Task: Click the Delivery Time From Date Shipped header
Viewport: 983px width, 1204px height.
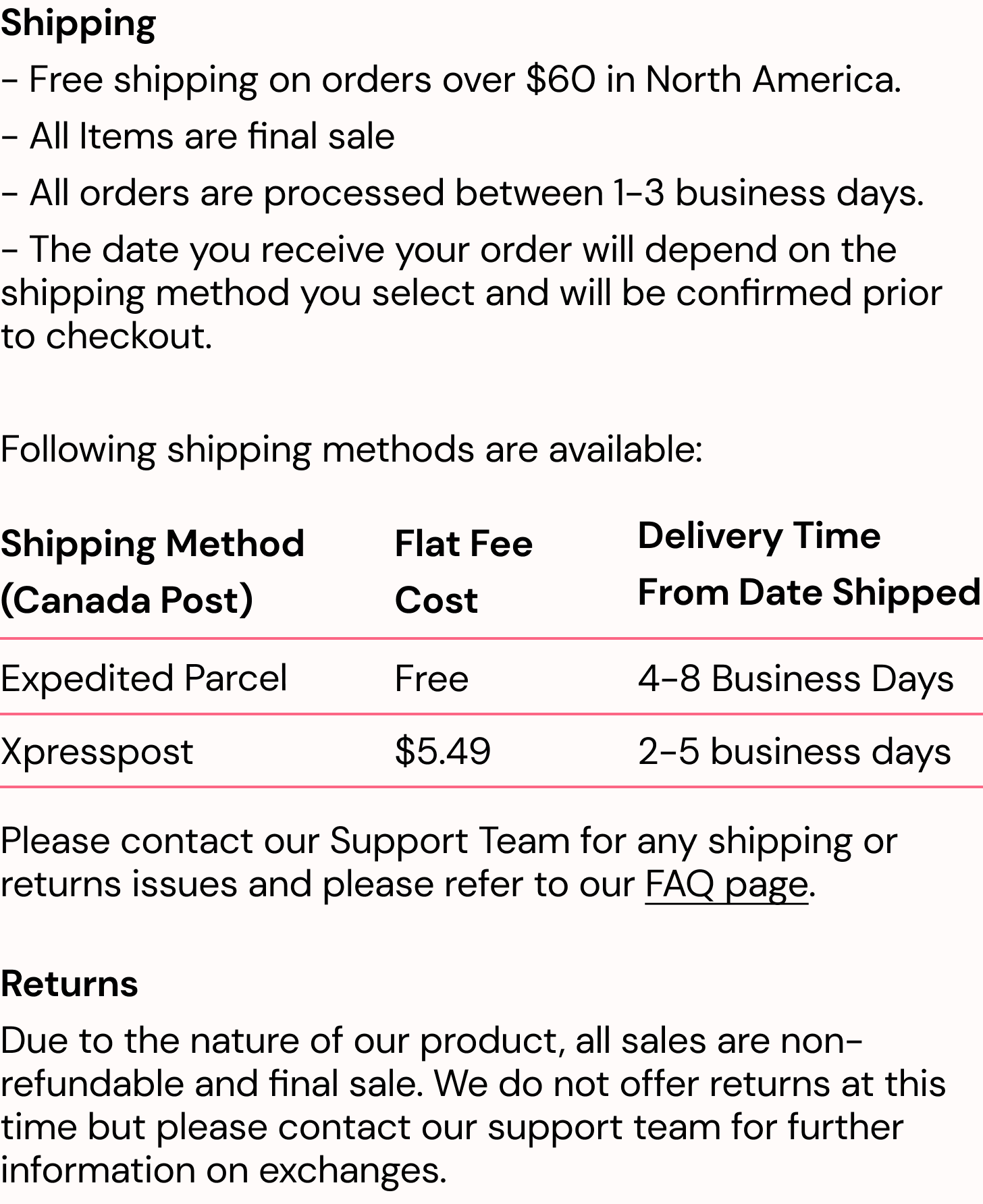Action: pos(809,564)
